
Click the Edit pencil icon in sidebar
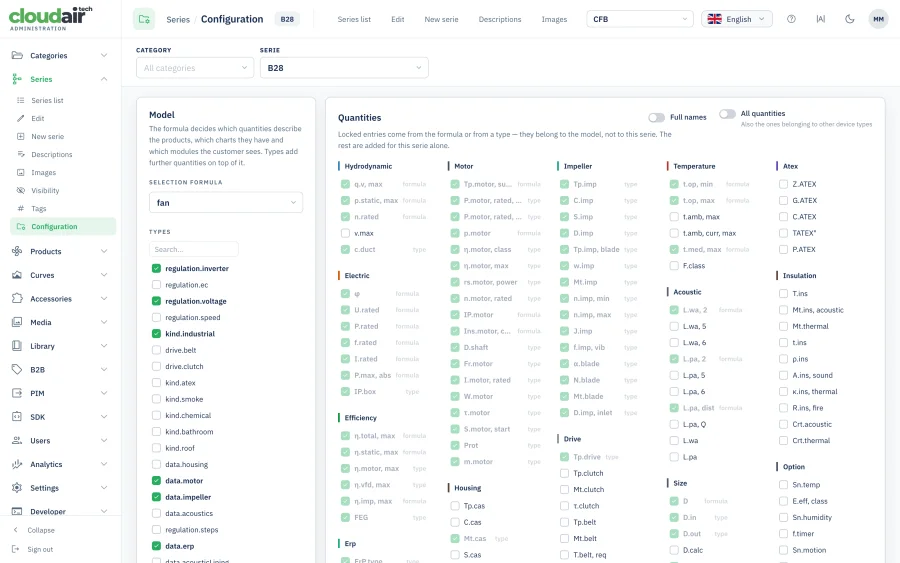click(21, 118)
